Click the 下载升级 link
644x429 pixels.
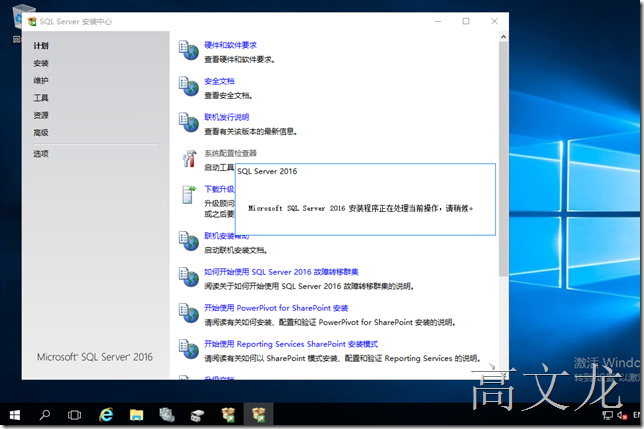click(219, 189)
